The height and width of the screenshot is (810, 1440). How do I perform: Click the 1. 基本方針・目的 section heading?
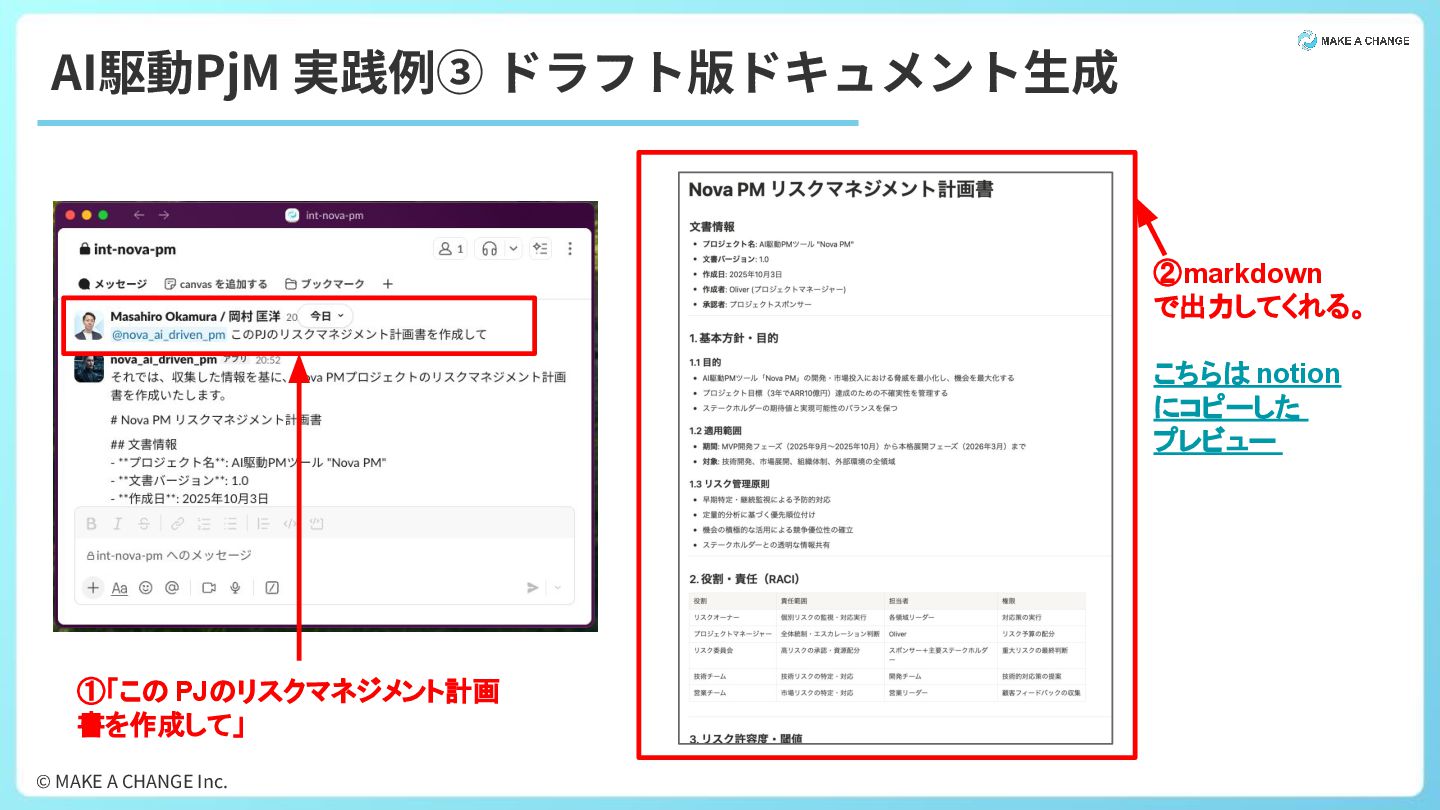click(733, 338)
